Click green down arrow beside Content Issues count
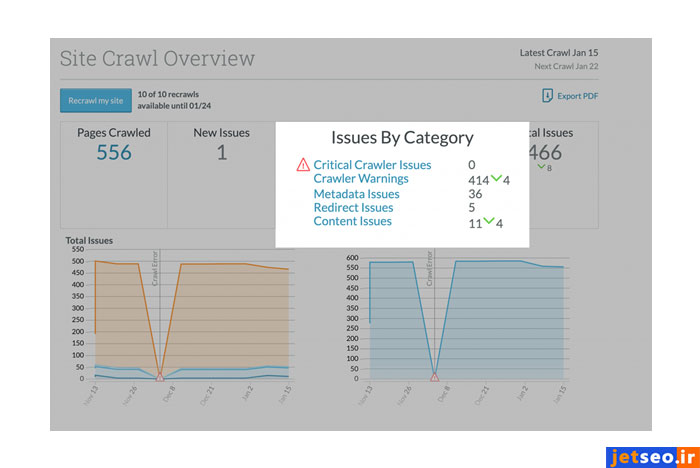Viewport: 700px width, 468px height. tap(489, 223)
